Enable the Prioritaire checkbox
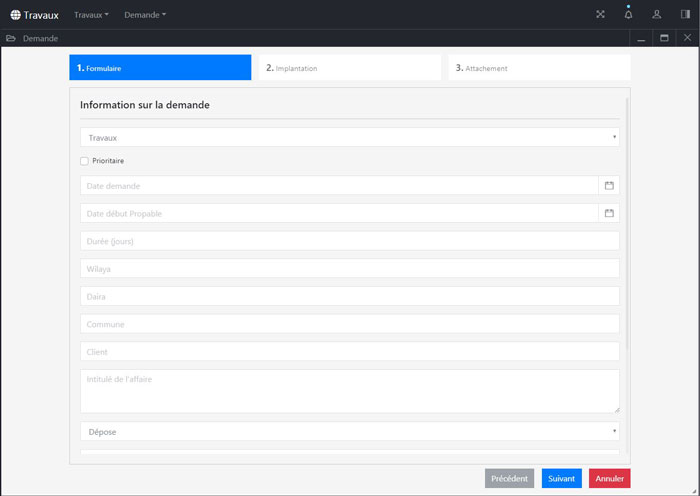 [x=85, y=161]
